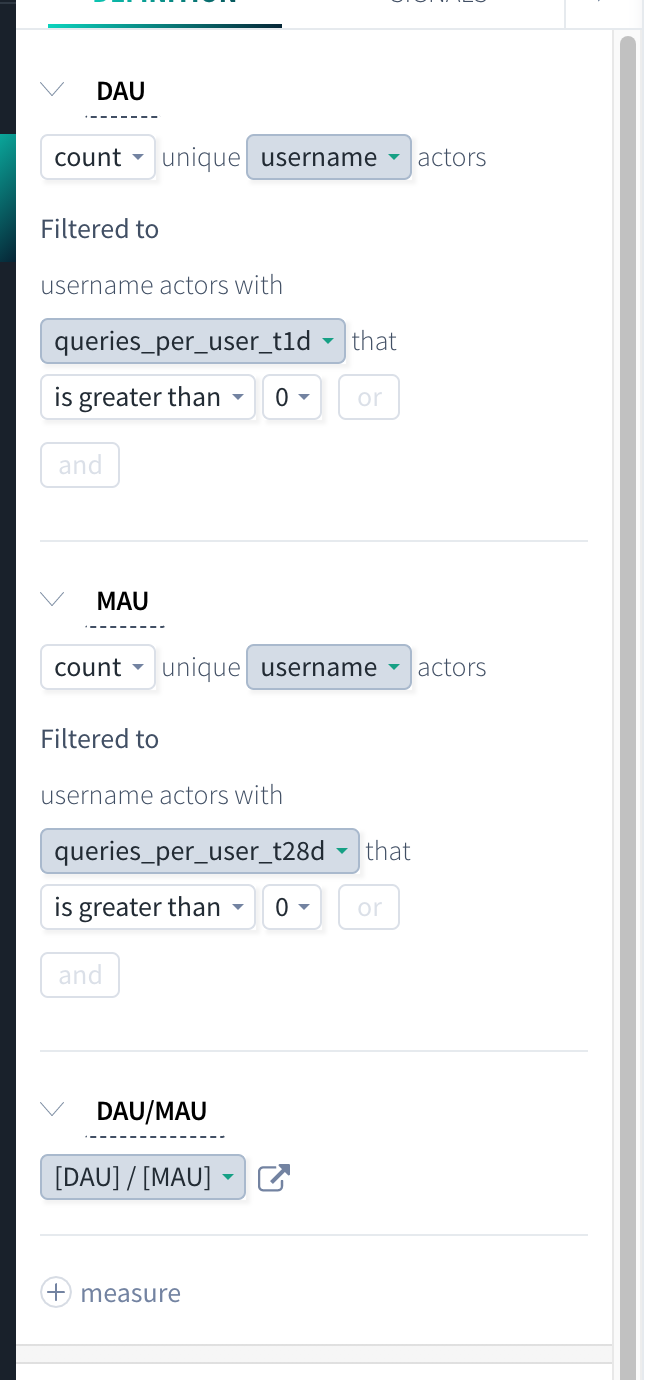The image size is (666, 1380).
Task: Collapse the DAU measure chevron
Action: click(x=52, y=89)
